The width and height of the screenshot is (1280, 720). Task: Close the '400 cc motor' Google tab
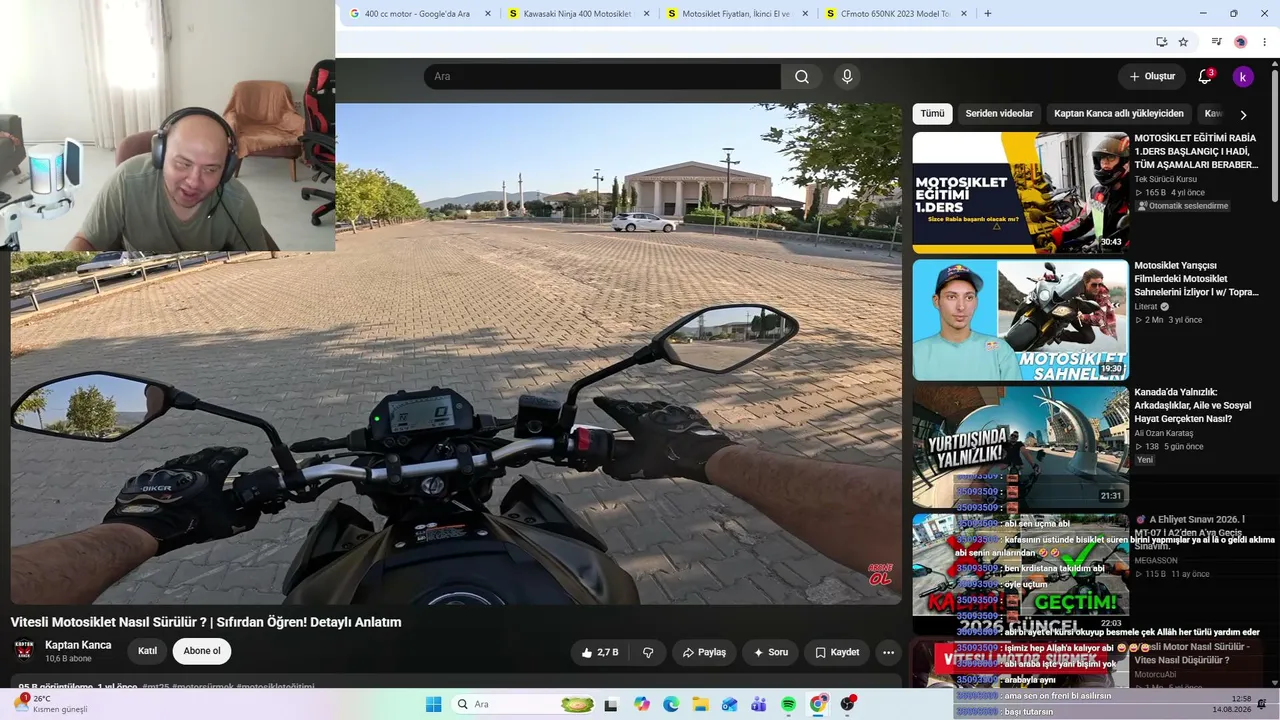[x=488, y=14]
